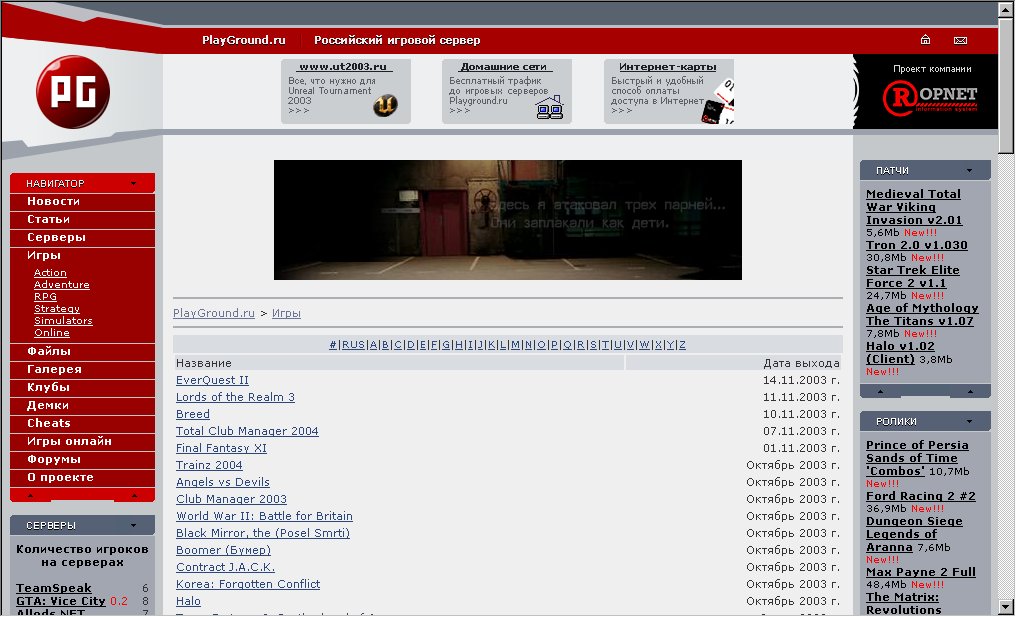Image resolution: width=1016 pixels, height=617 pixels.
Task: Open World War II: Battle for Britain
Action: (x=264, y=516)
